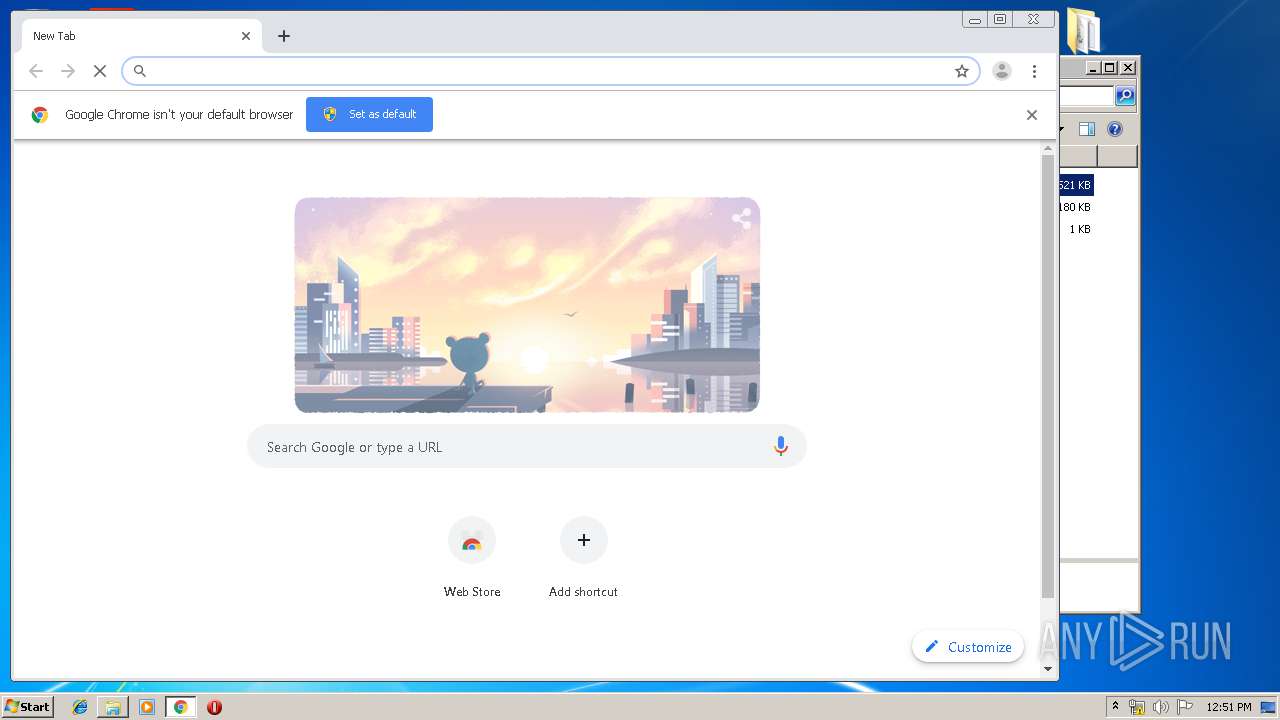The height and width of the screenshot is (720, 1280).
Task: Click the search magnifier in Explorer window
Action: point(1125,96)
